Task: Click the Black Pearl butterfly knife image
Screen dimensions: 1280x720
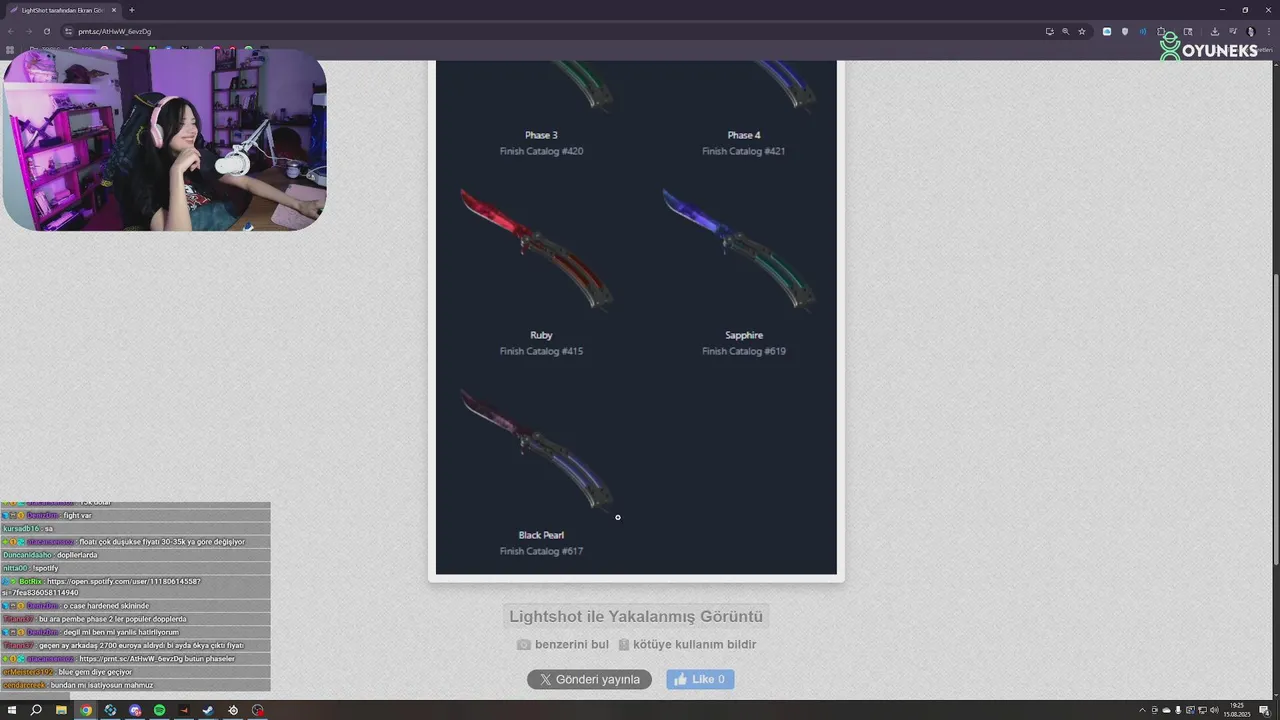Action: pyautogui.click(x=538, y=450)
